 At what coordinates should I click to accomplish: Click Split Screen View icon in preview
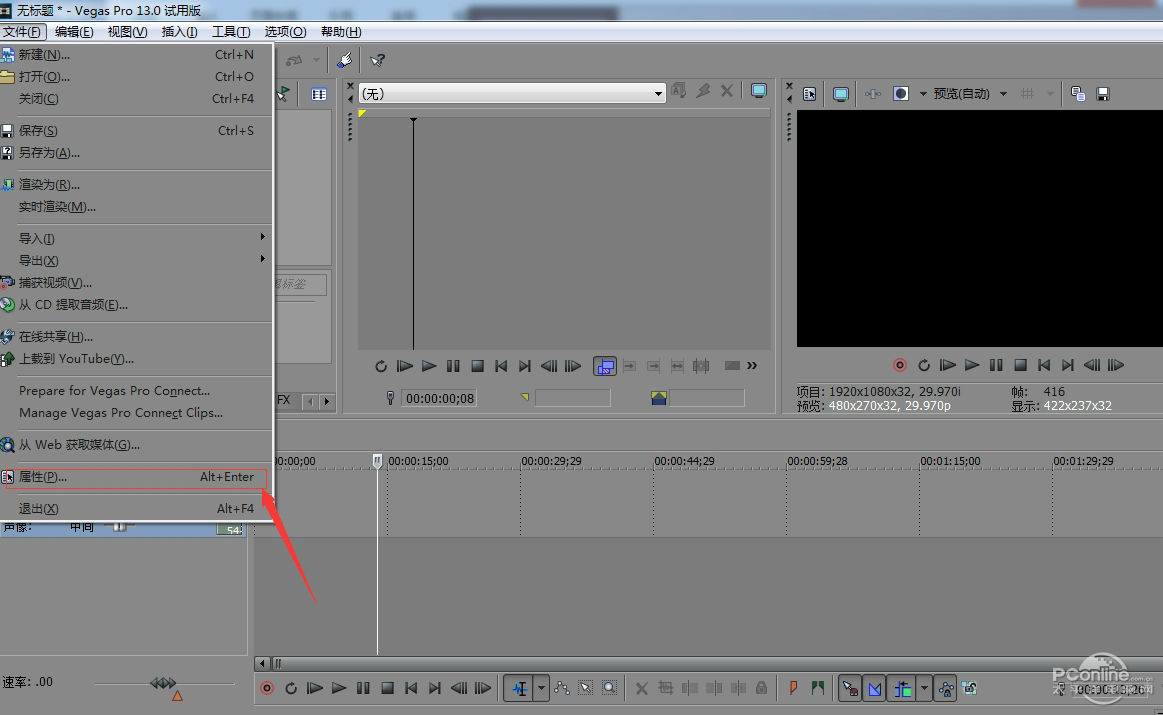pos(900,93)
